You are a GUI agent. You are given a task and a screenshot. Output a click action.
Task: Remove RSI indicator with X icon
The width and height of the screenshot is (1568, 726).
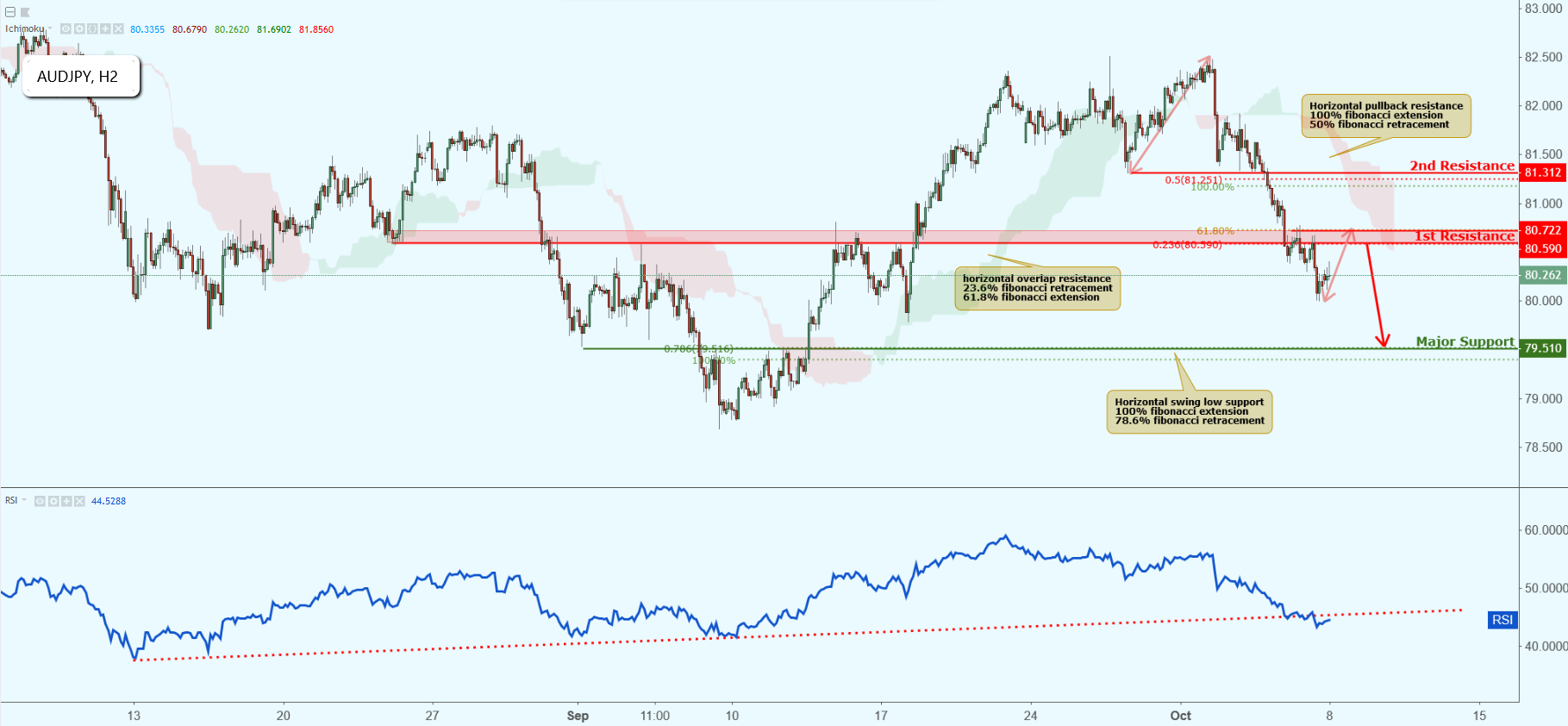79,501
